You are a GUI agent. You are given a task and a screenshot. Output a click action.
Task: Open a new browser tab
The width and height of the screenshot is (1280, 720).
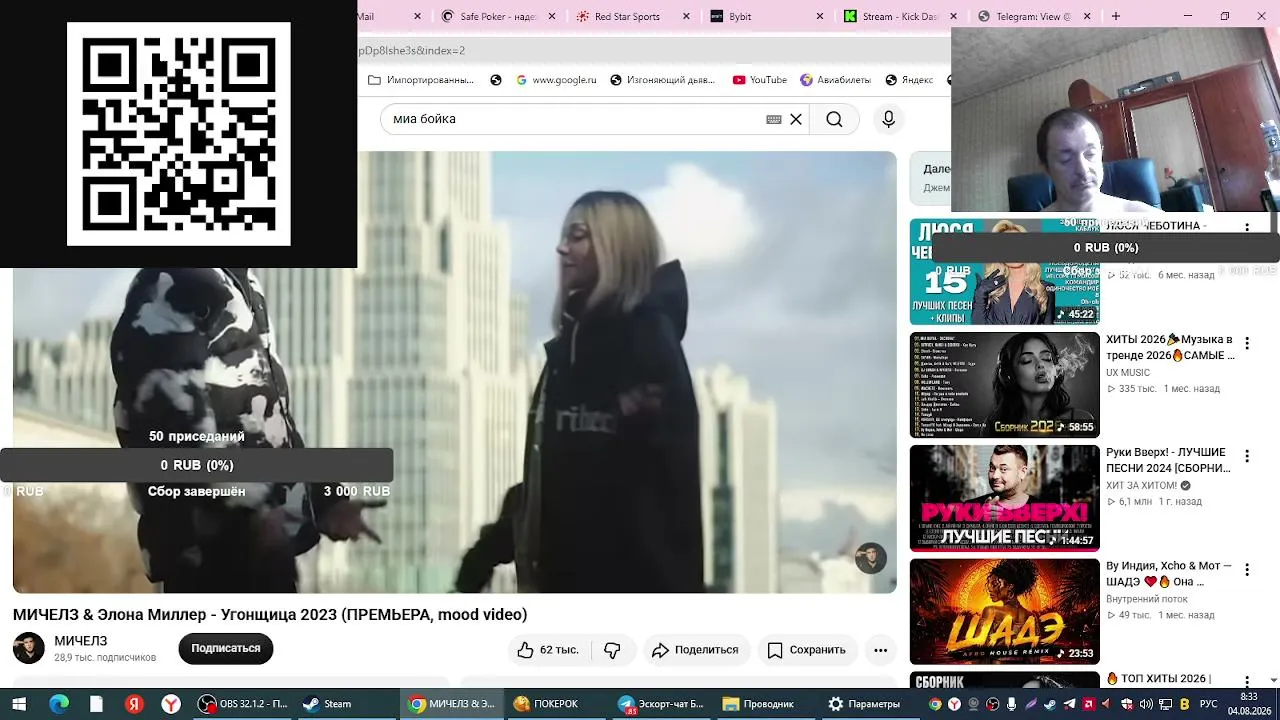(x=1115, y=16)
